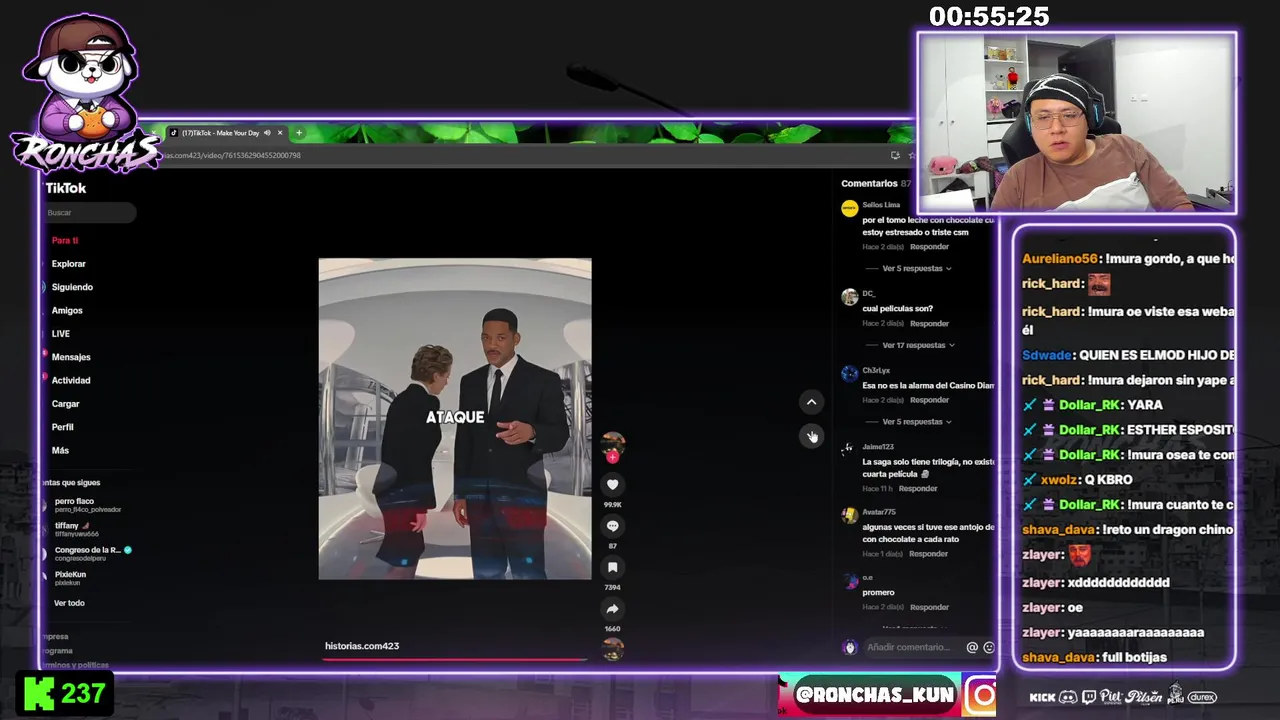Screen dimensions: 1280x720
Task: Click Dollar_RK message 'YARA'
Action: [x=1144, y=405]
